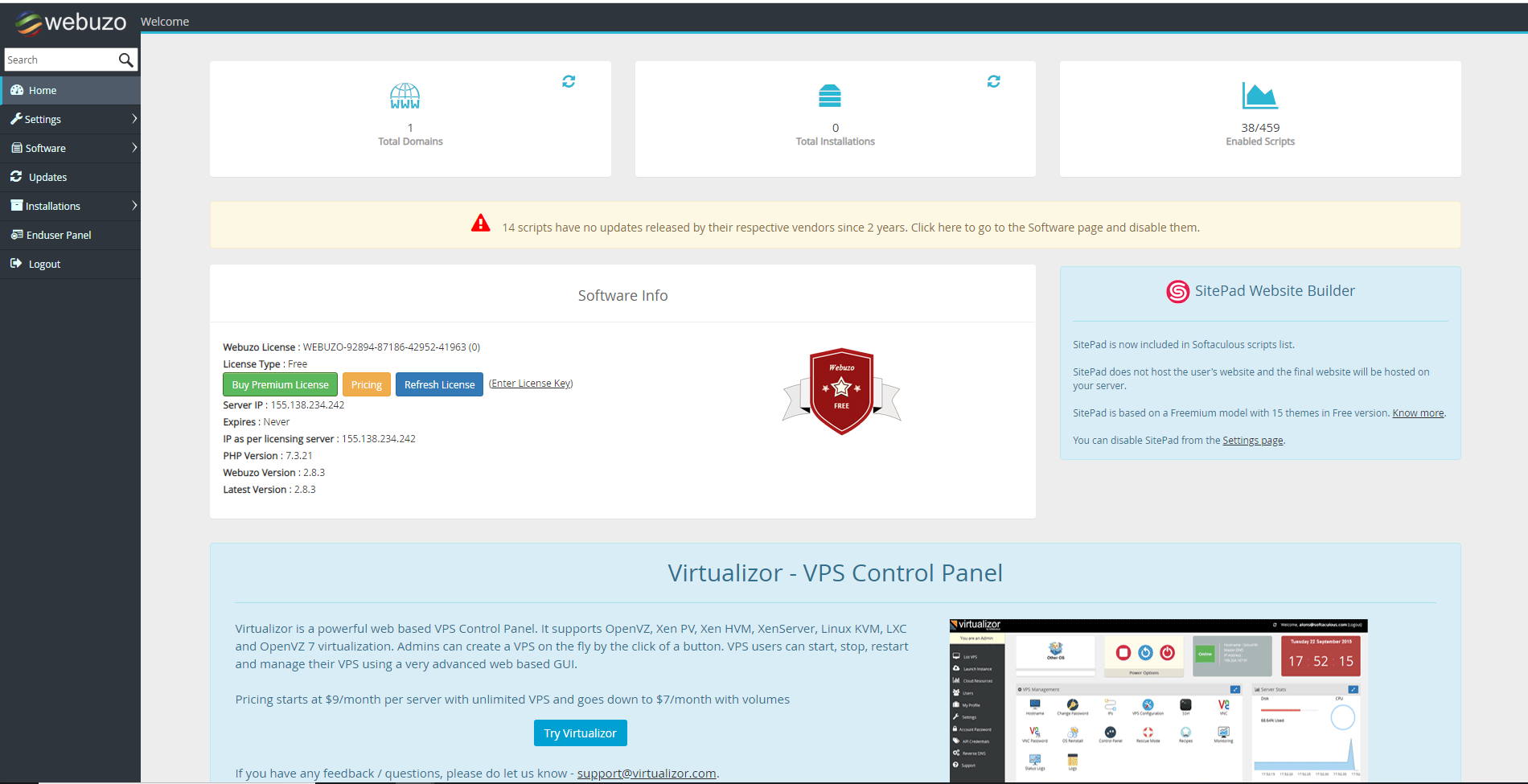Click the Total Domains label
The image size is (1528, 784).
pyautogui.click(x=410, y=142)
